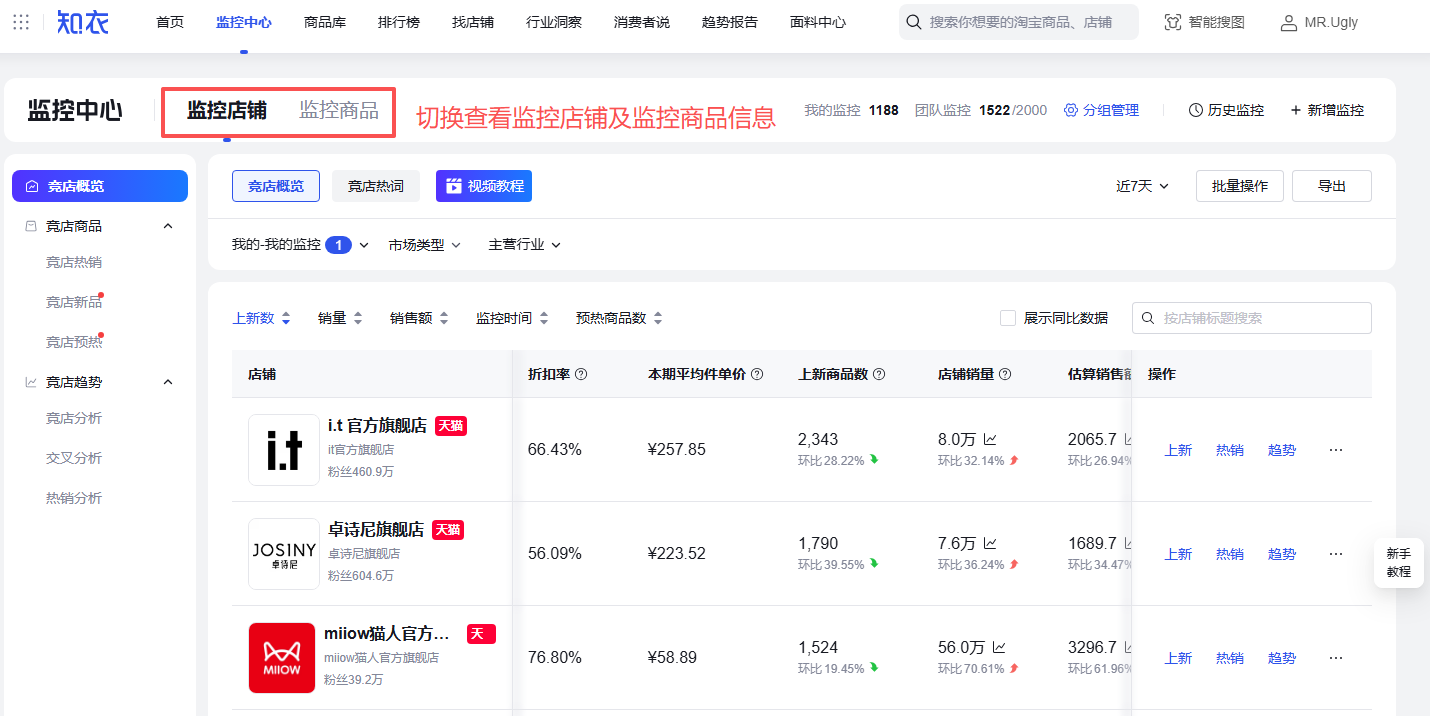Sort the table by 预热商品数

click(x=619, y=318)
